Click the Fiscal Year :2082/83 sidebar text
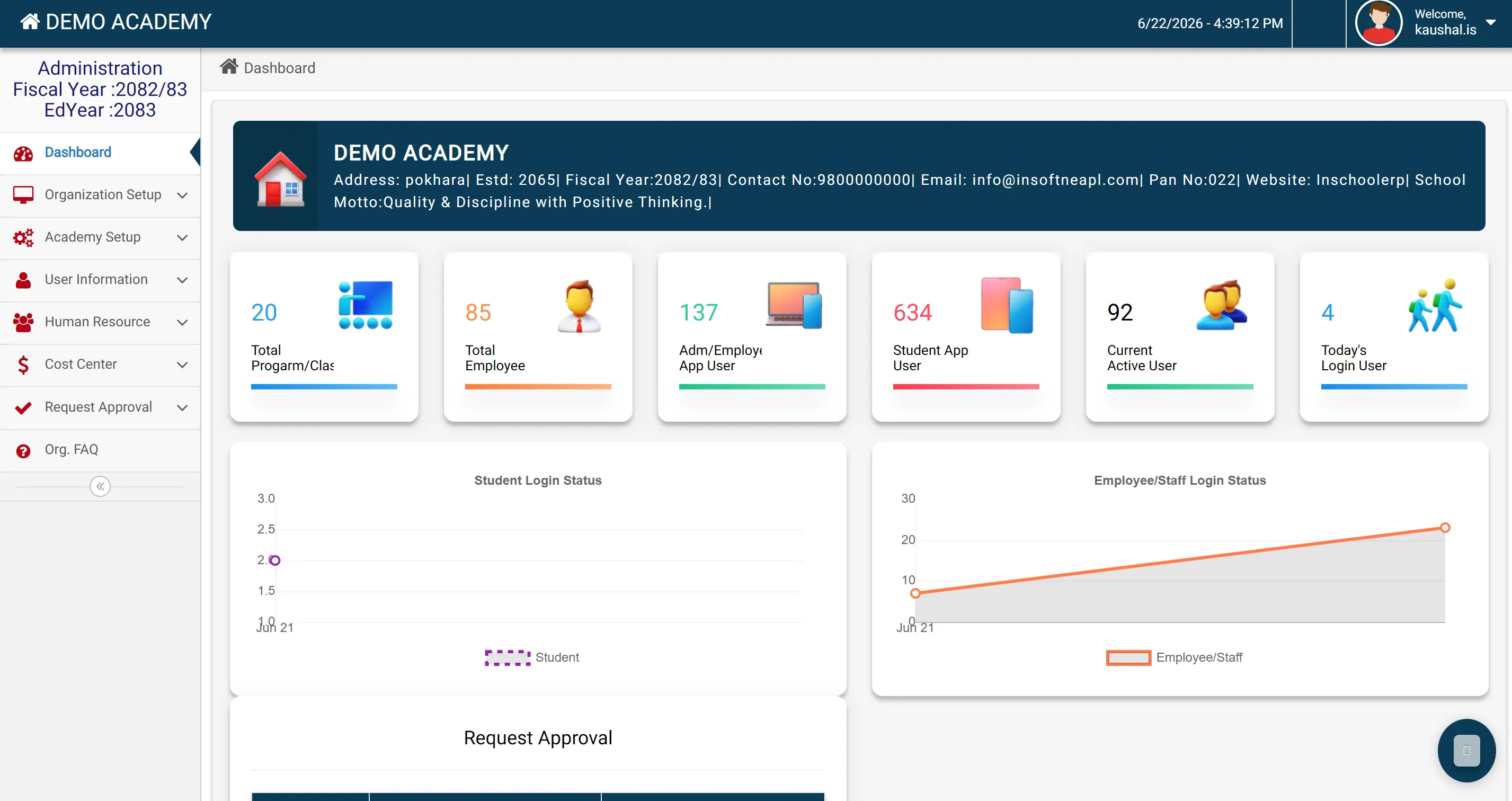Viewport: 1512px width, 801px height. [x=100, y=89]
